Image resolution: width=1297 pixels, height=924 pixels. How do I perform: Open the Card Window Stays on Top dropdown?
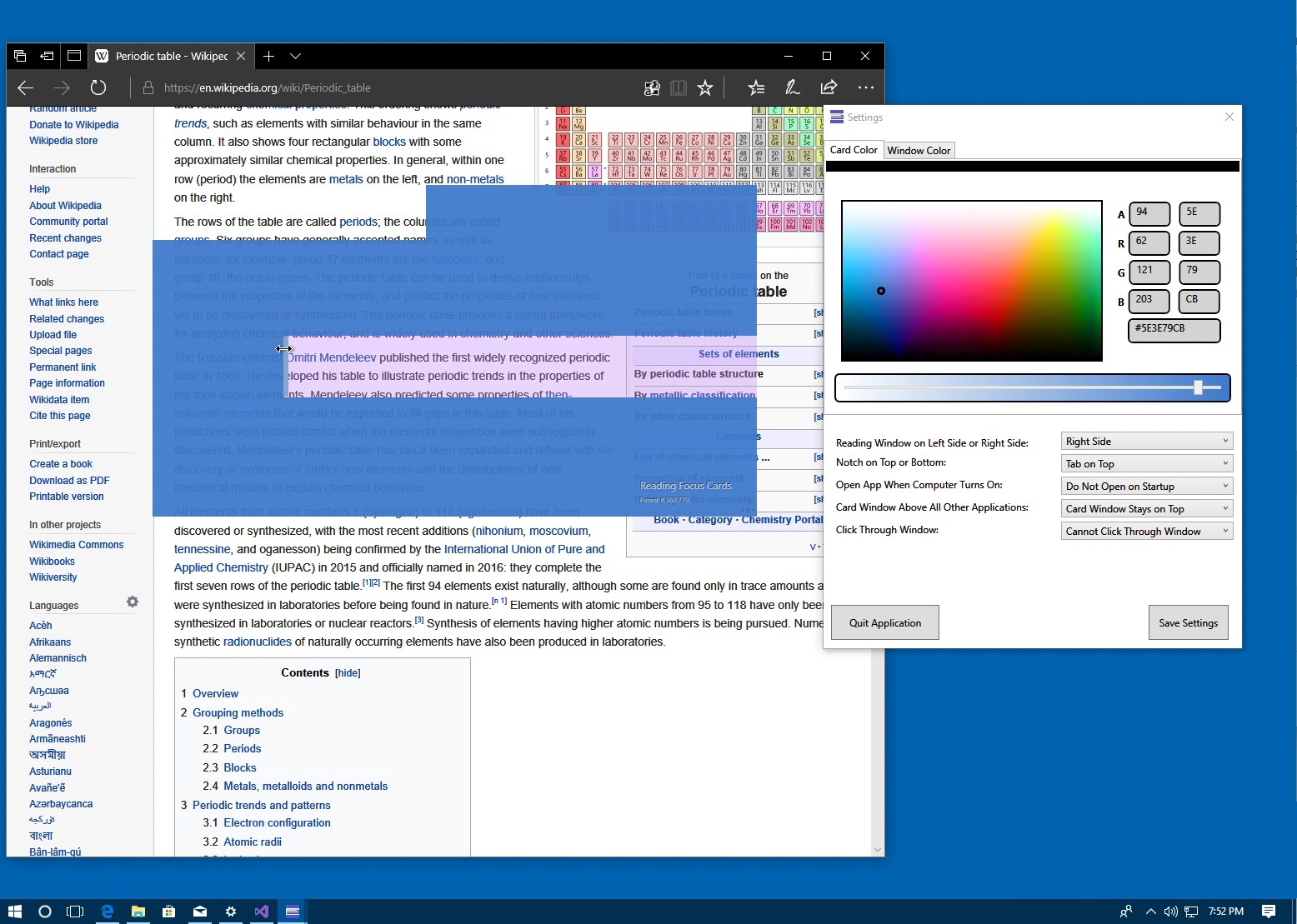tap(1147, 509)
